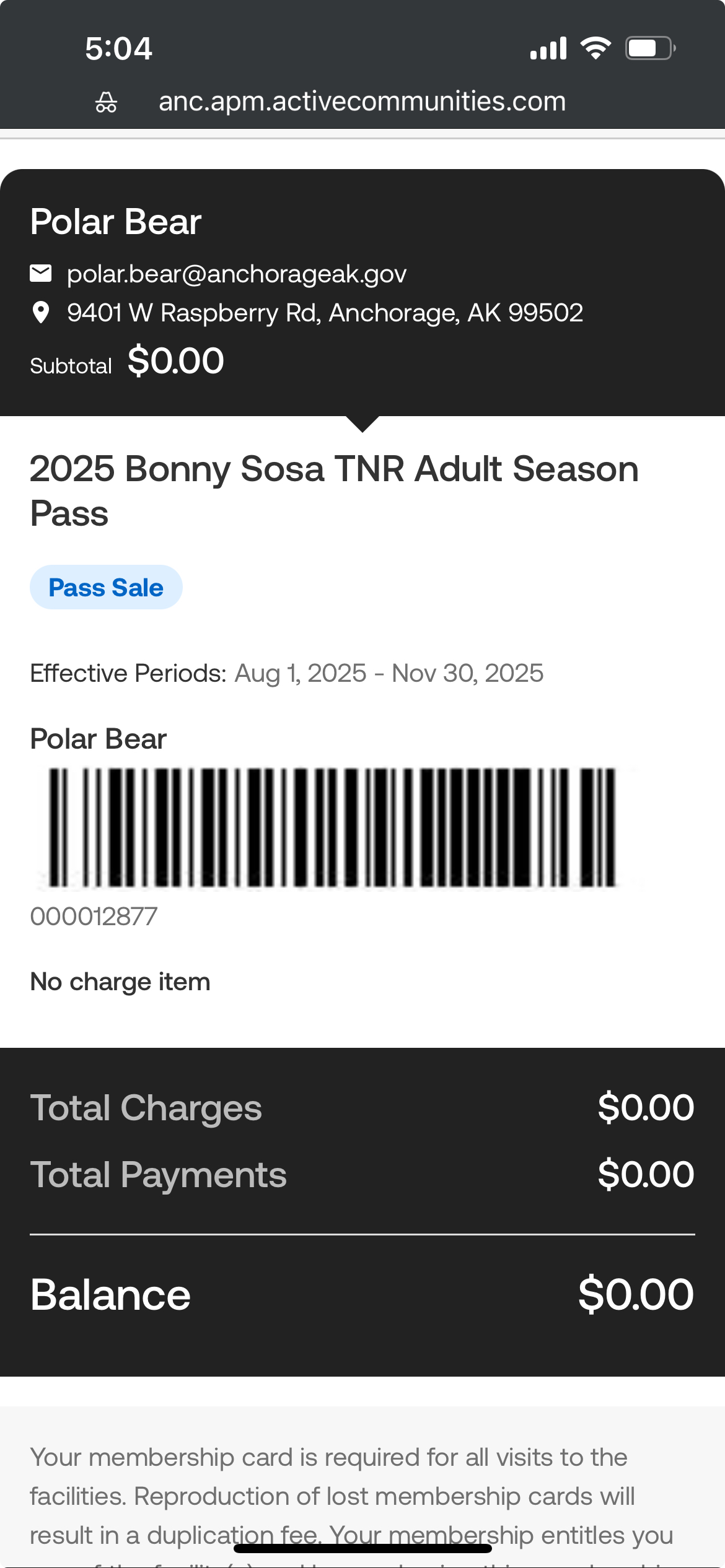Tap the Total Charges row
This screenshot has height=1568, width=725.
(x=362, y=1108)
